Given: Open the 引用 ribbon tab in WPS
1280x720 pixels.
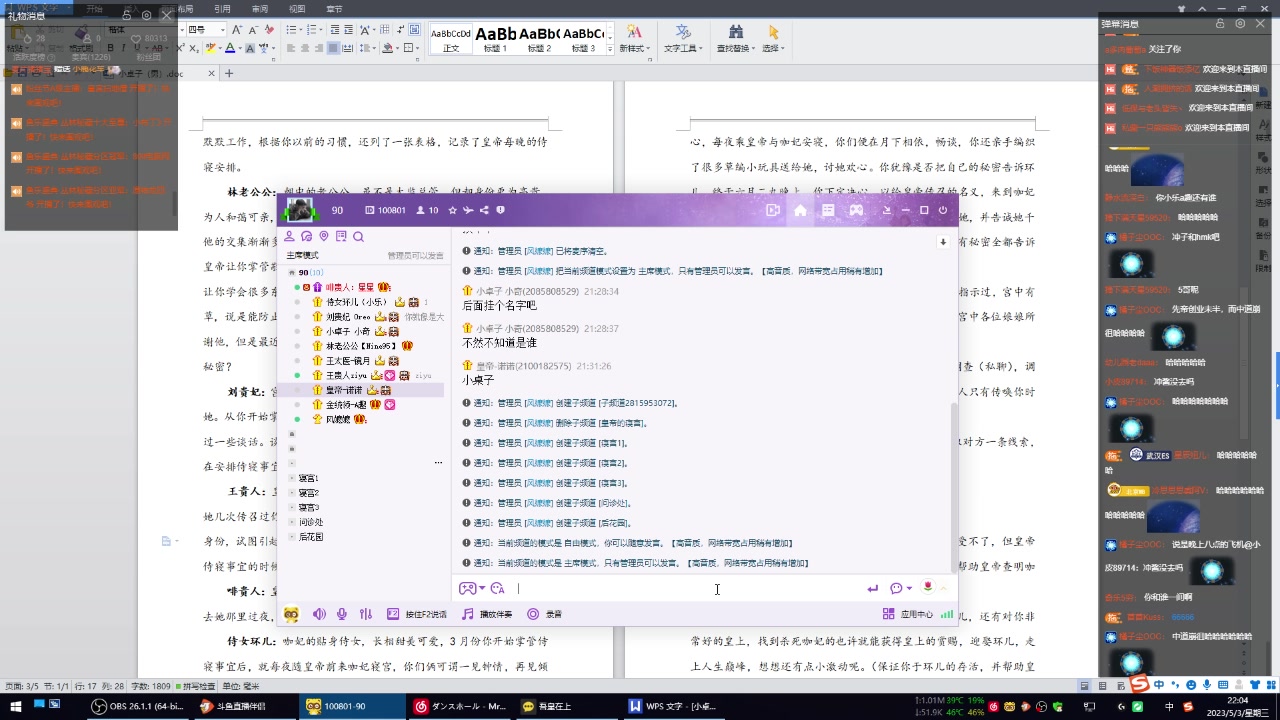Looking at the screenshot, I should [x=222, y=8].
